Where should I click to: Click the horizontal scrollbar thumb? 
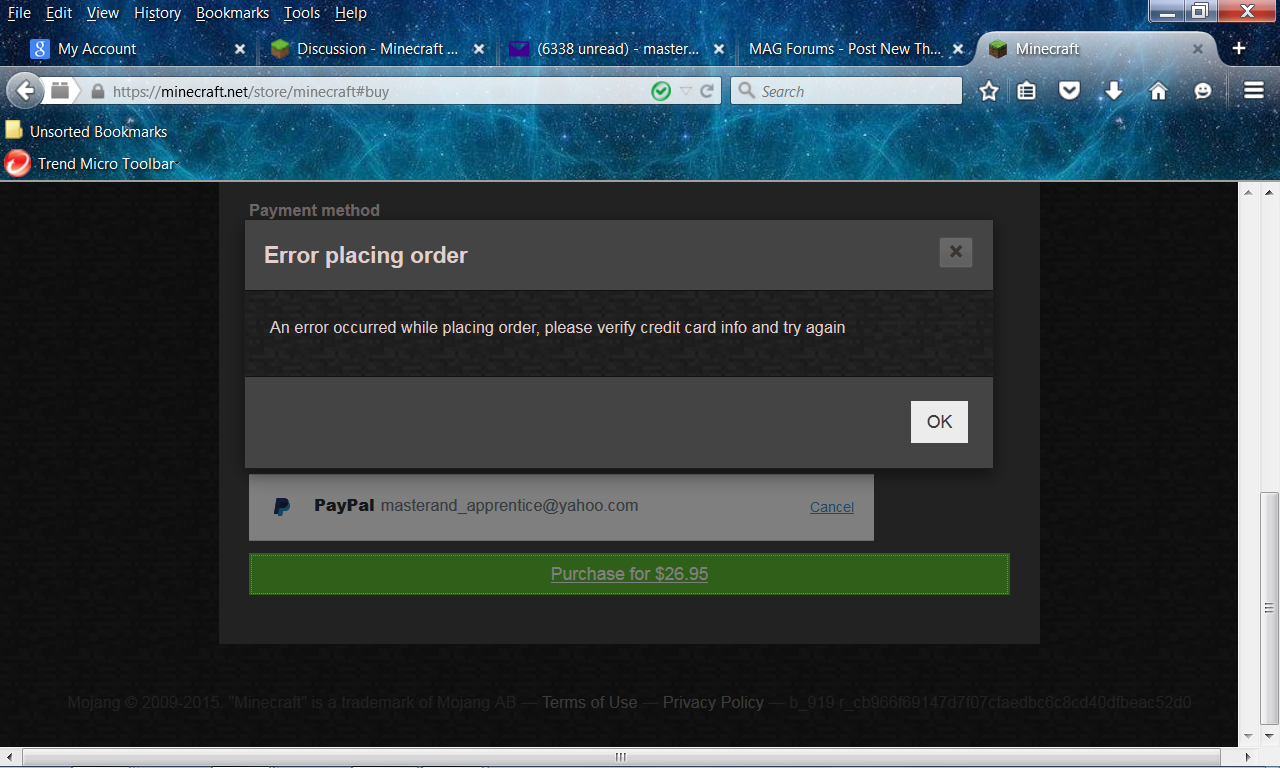pos(620,756)
